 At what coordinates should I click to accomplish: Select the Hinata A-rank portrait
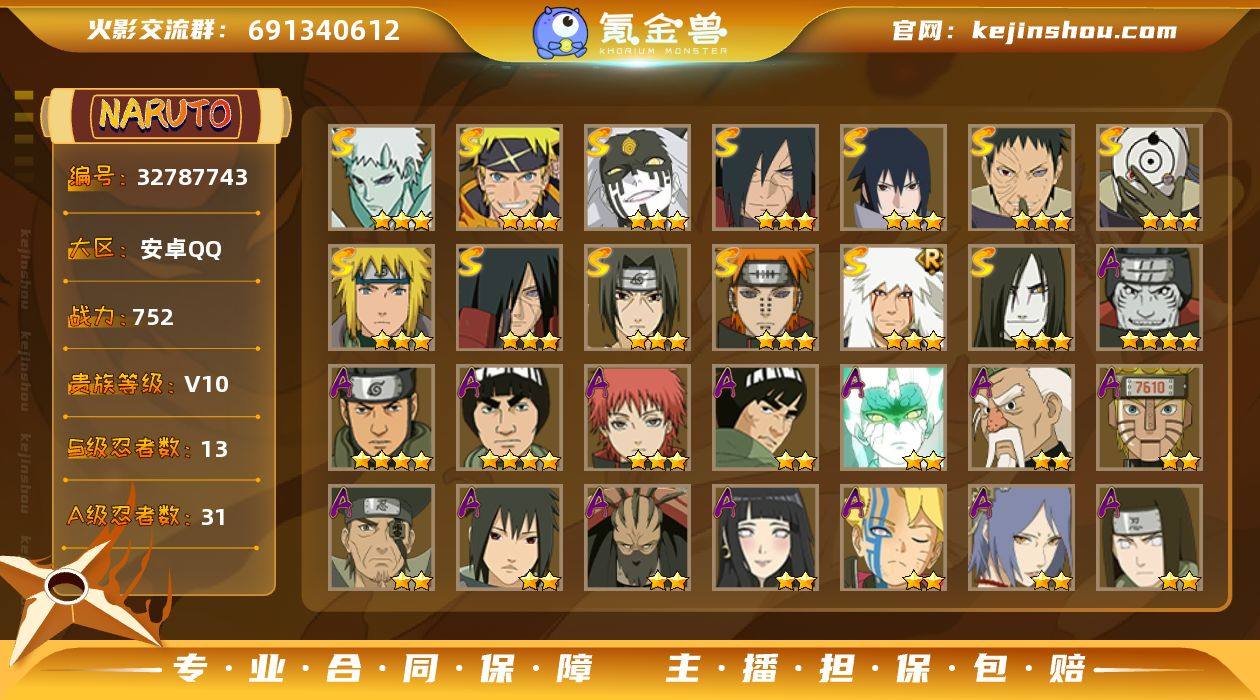765,538
